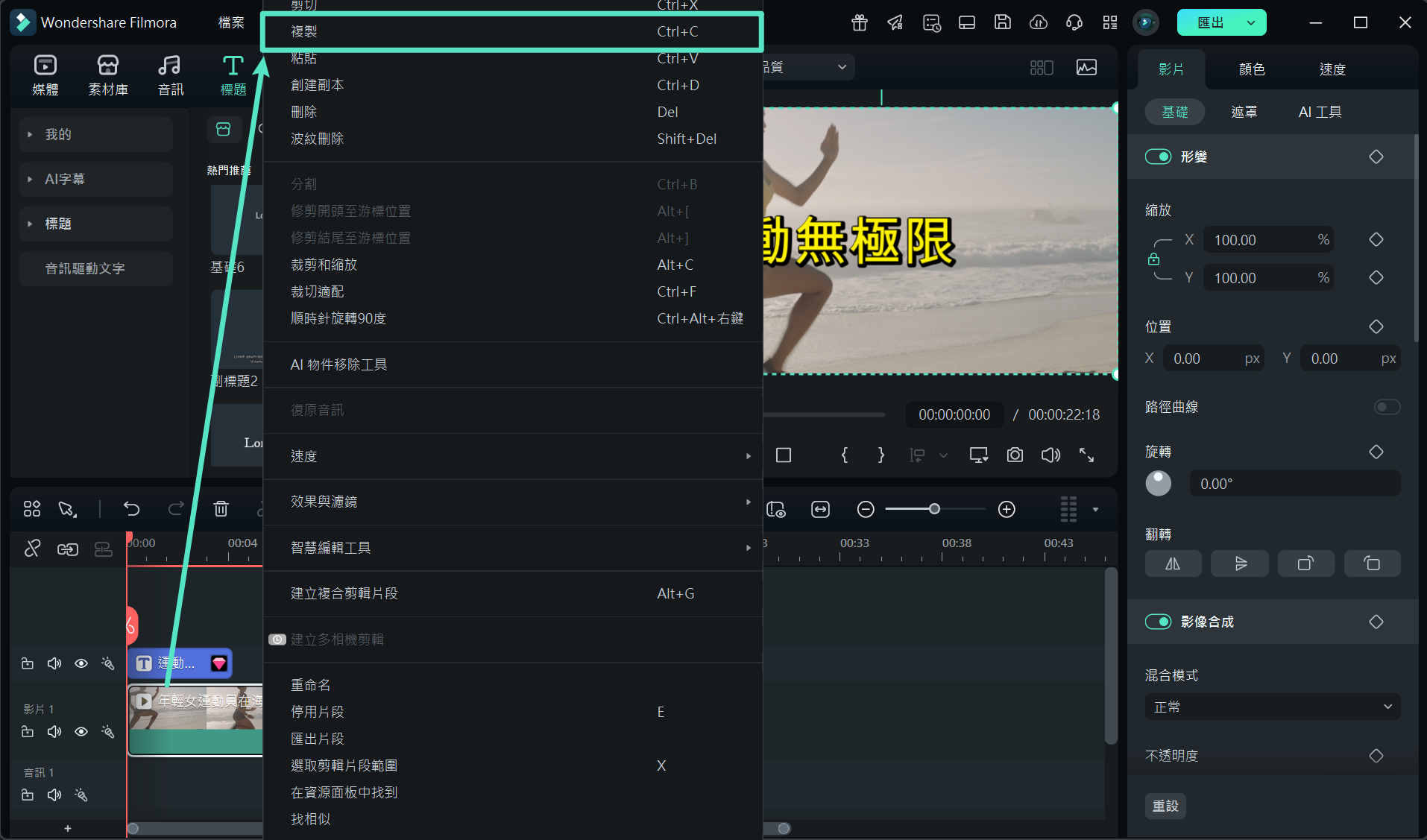
Task: Click the mark-out right brace icon
Action: pos(881,455)
